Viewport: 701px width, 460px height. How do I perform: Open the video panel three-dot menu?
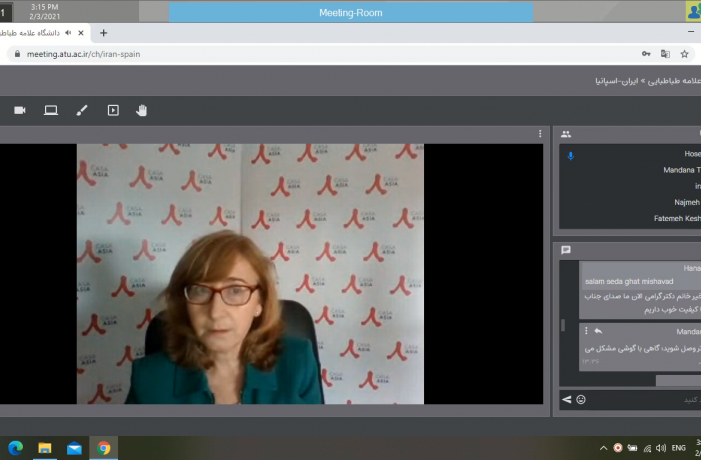tap(540, 133)
